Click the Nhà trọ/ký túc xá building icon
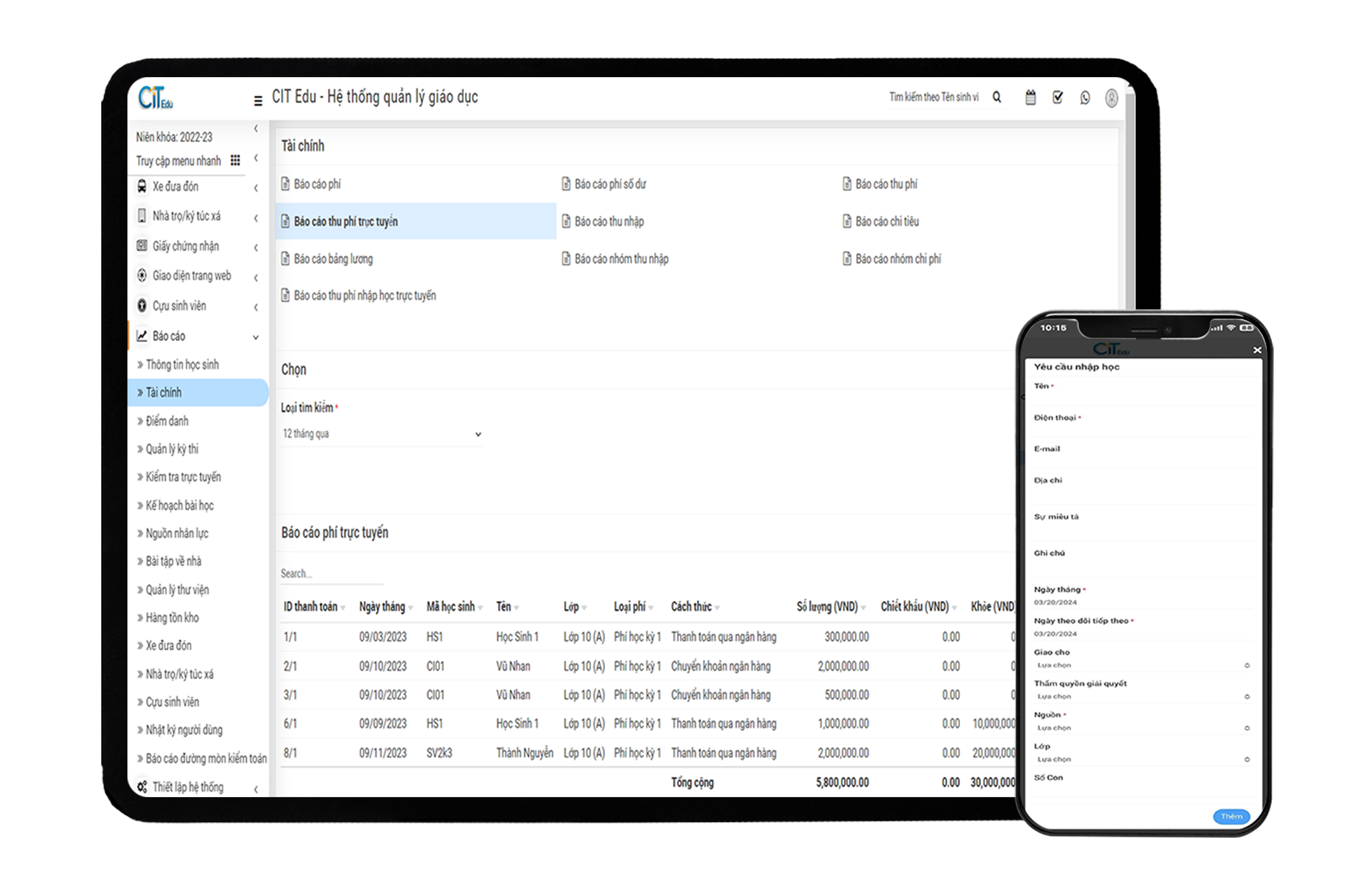This screenshot has height=880, width=1372. point(142,215)
